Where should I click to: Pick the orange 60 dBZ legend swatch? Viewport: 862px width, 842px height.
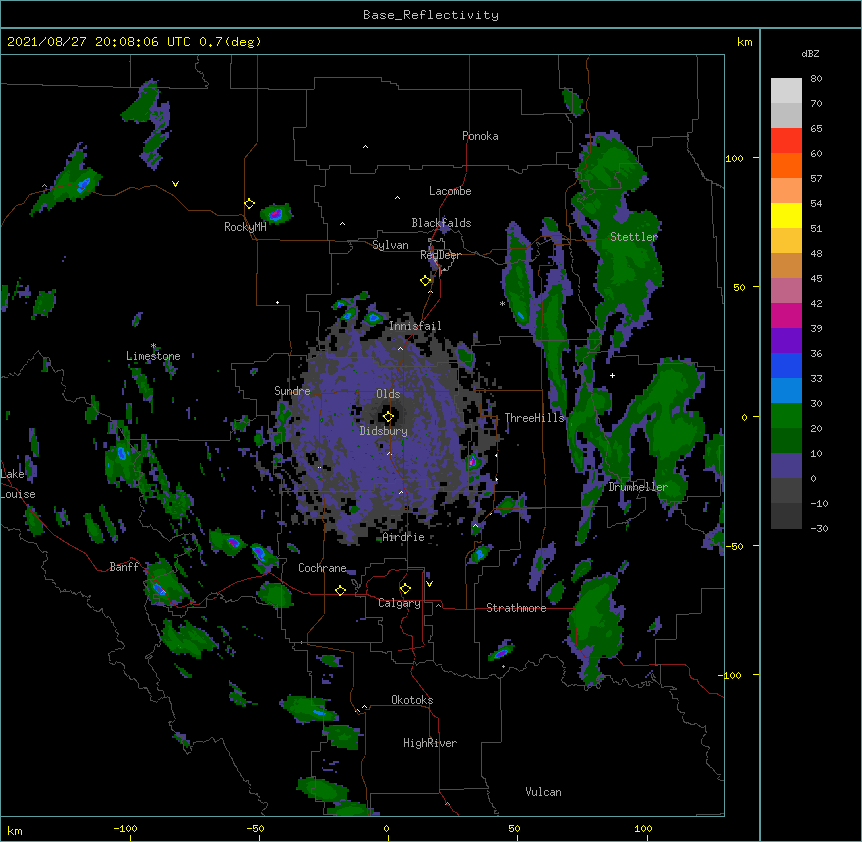[786, 165]
